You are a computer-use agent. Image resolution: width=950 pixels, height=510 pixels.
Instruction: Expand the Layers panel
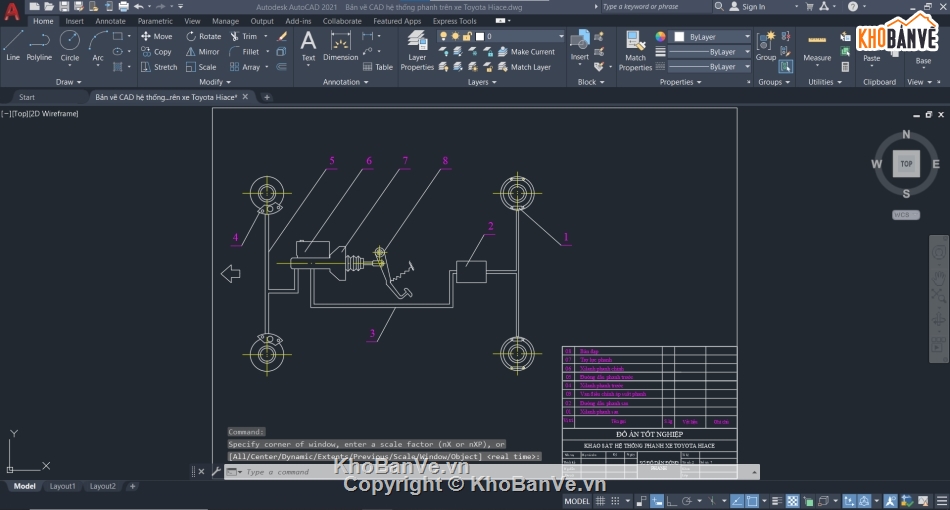[482, 82]
